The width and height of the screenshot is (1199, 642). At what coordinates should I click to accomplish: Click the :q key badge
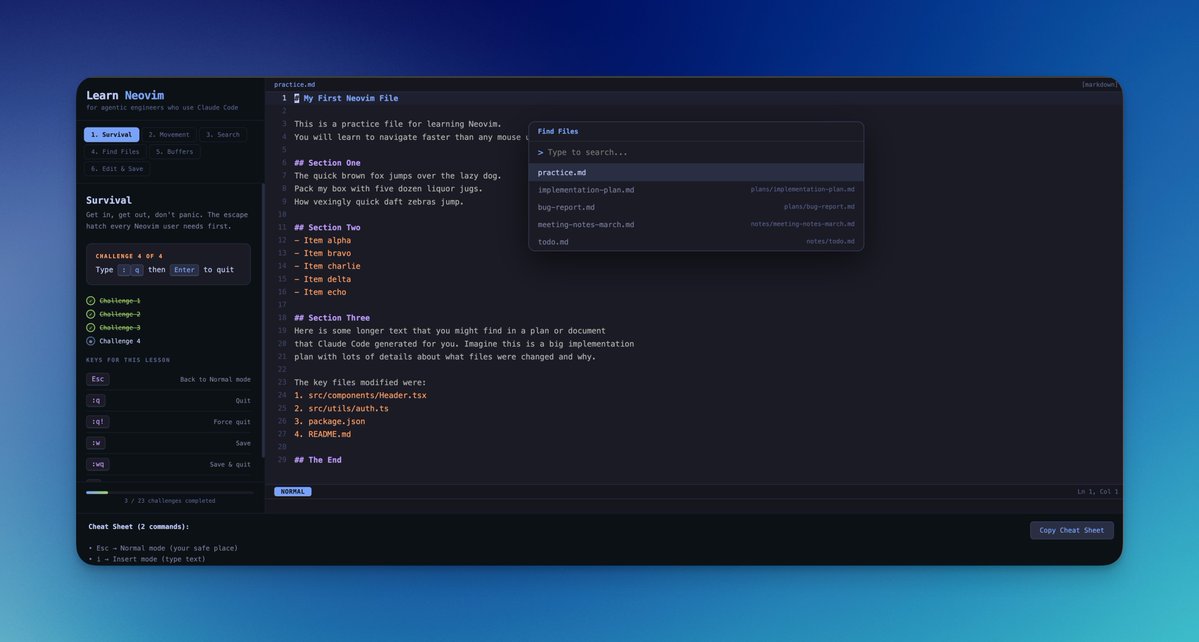pyautogui.click(x=96, y=400)
